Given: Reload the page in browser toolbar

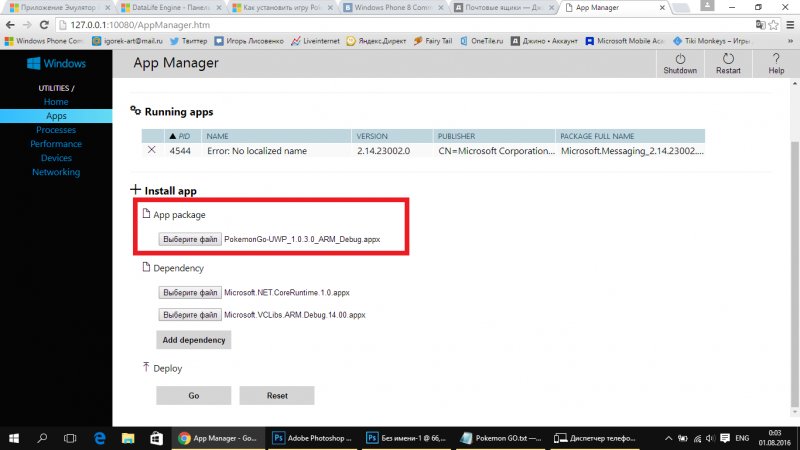Looking at the screenshot, I should (x=52, y=24).
